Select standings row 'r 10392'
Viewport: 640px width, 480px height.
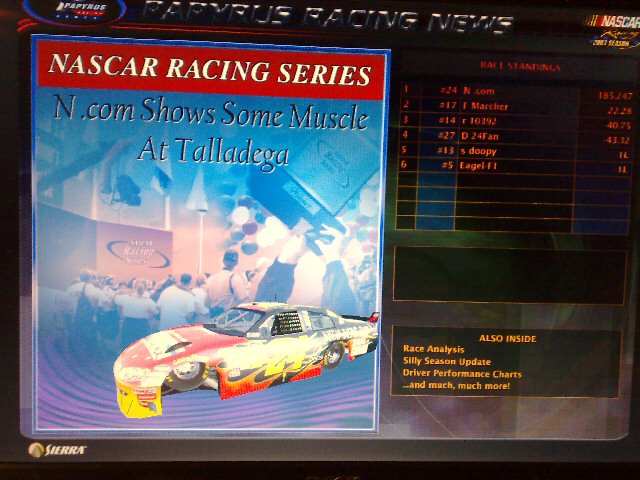517,122
